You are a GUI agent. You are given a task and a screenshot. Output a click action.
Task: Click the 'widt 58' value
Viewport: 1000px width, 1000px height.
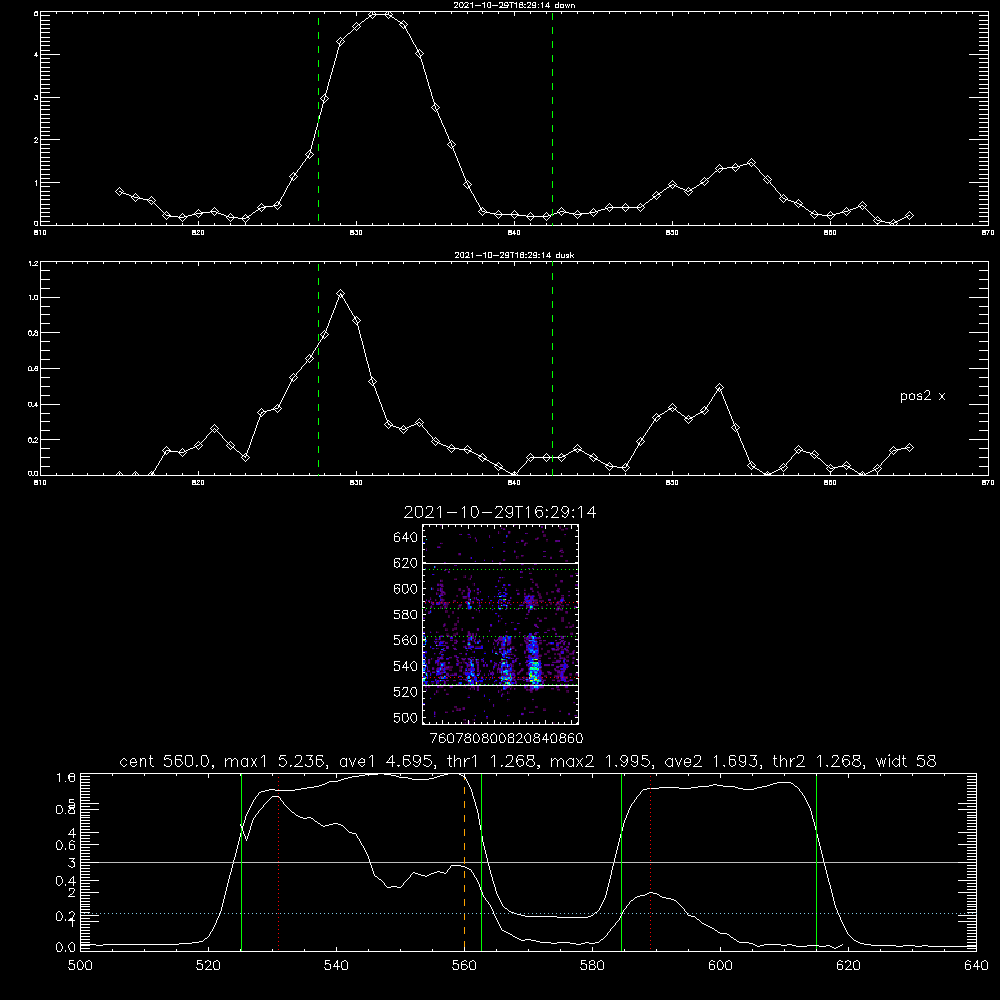[906, 761]
